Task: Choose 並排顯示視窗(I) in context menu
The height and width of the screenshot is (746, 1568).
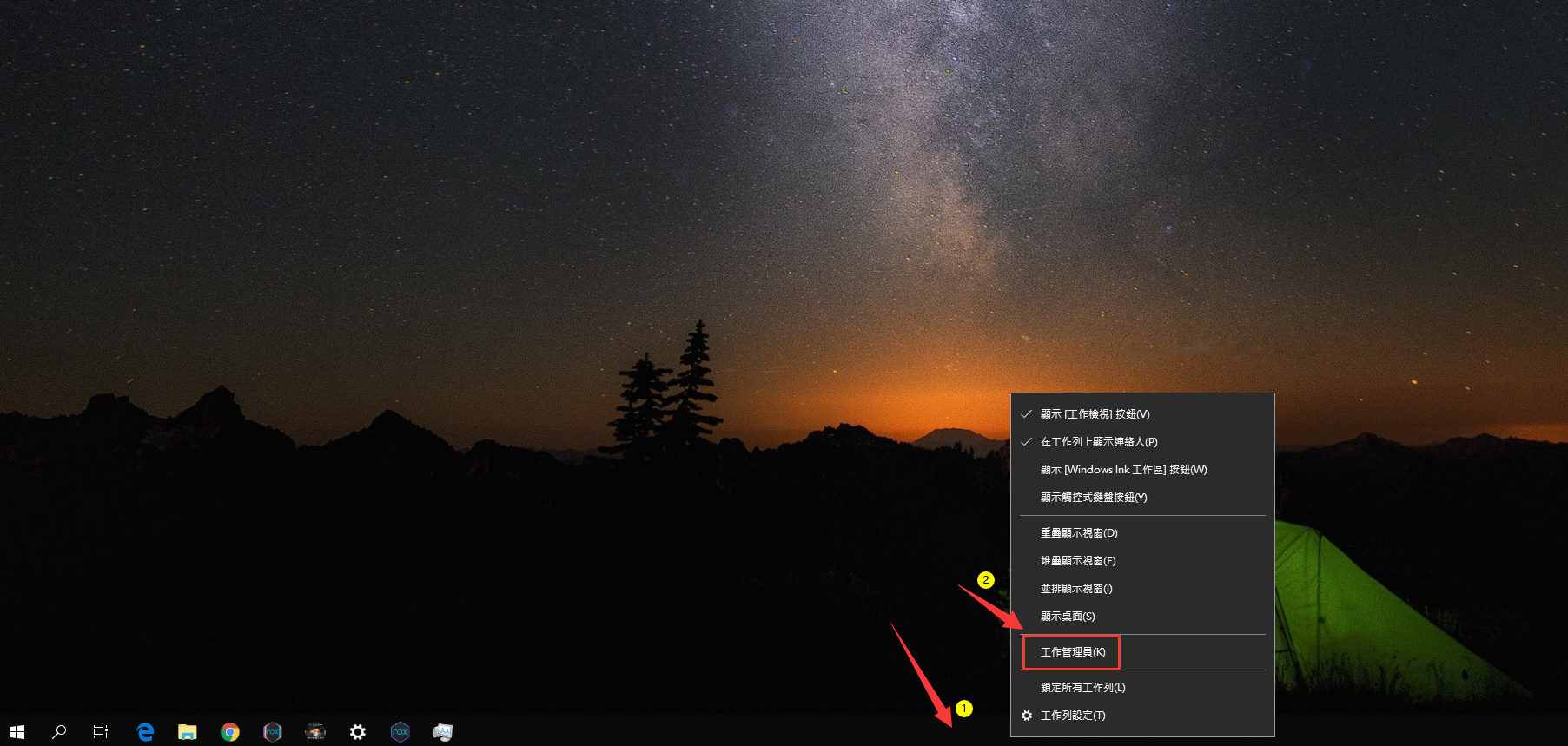Action: [1142, 589]
